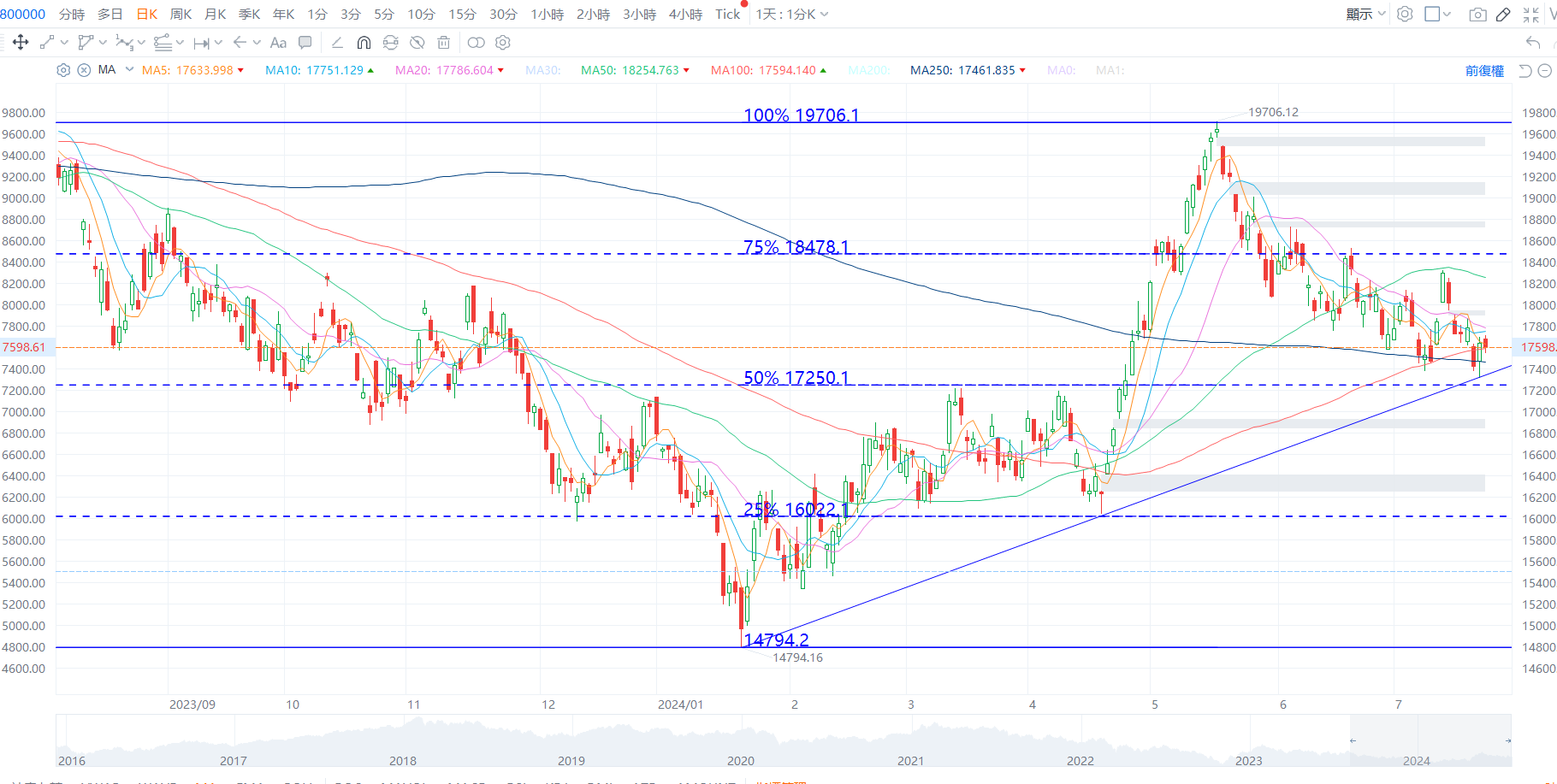Open the polygon tool dropdown arrow
Viewport: 1557px width, 784px height.
[x=103, y=42]
